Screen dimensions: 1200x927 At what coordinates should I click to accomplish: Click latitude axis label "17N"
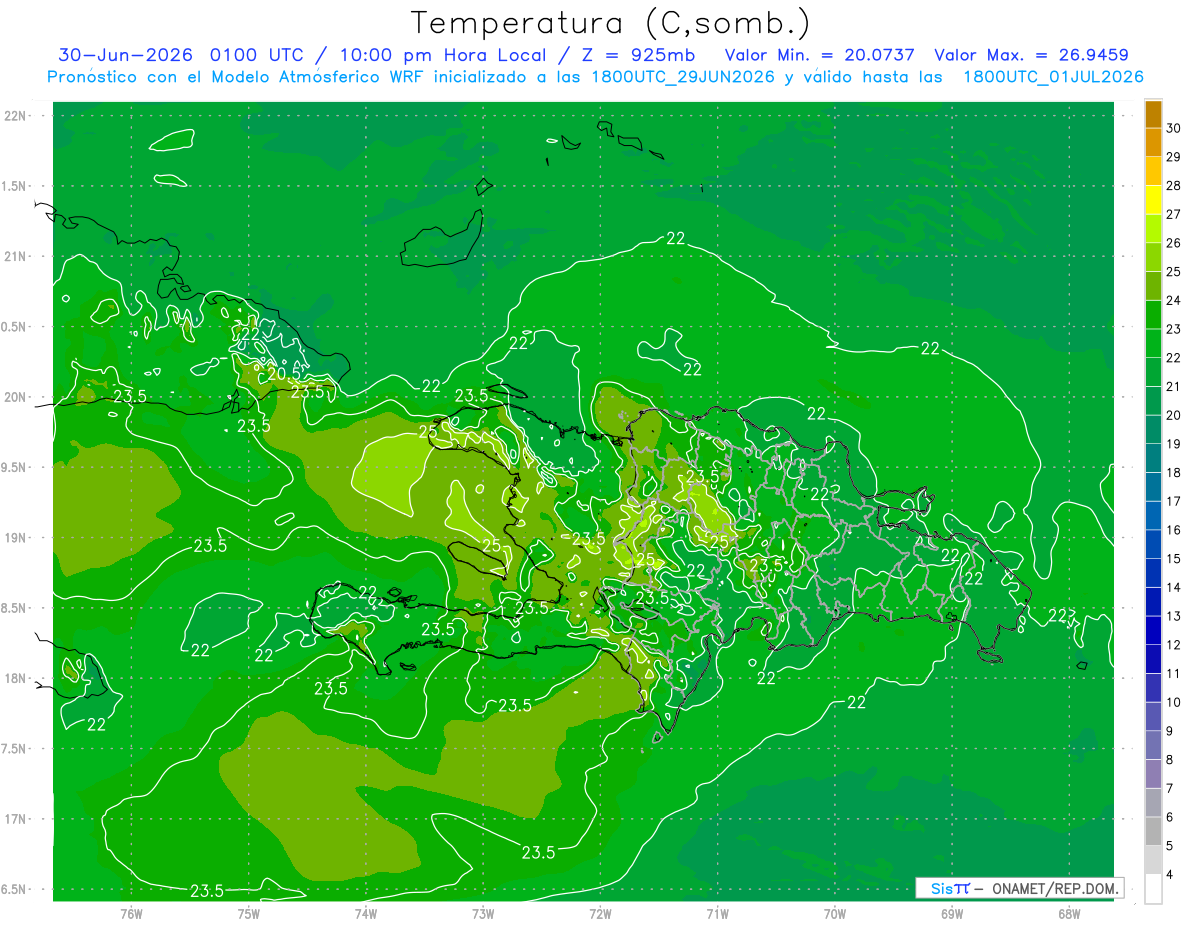[x=17, y=820]
